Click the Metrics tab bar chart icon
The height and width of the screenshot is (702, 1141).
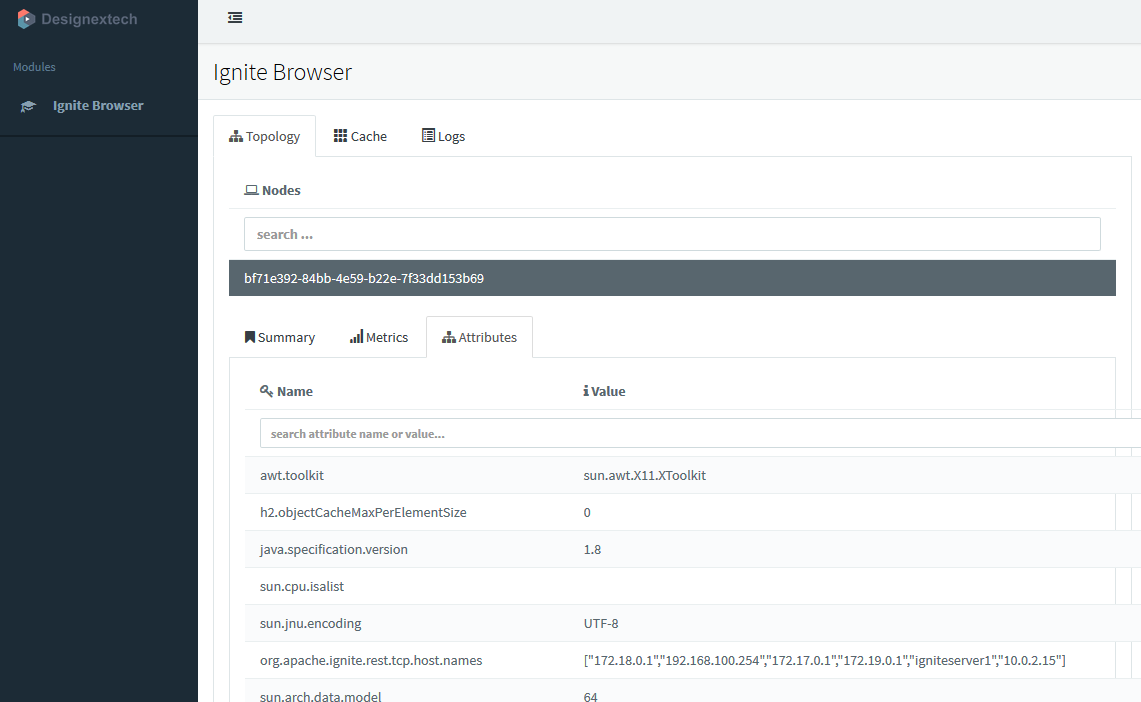357,337
